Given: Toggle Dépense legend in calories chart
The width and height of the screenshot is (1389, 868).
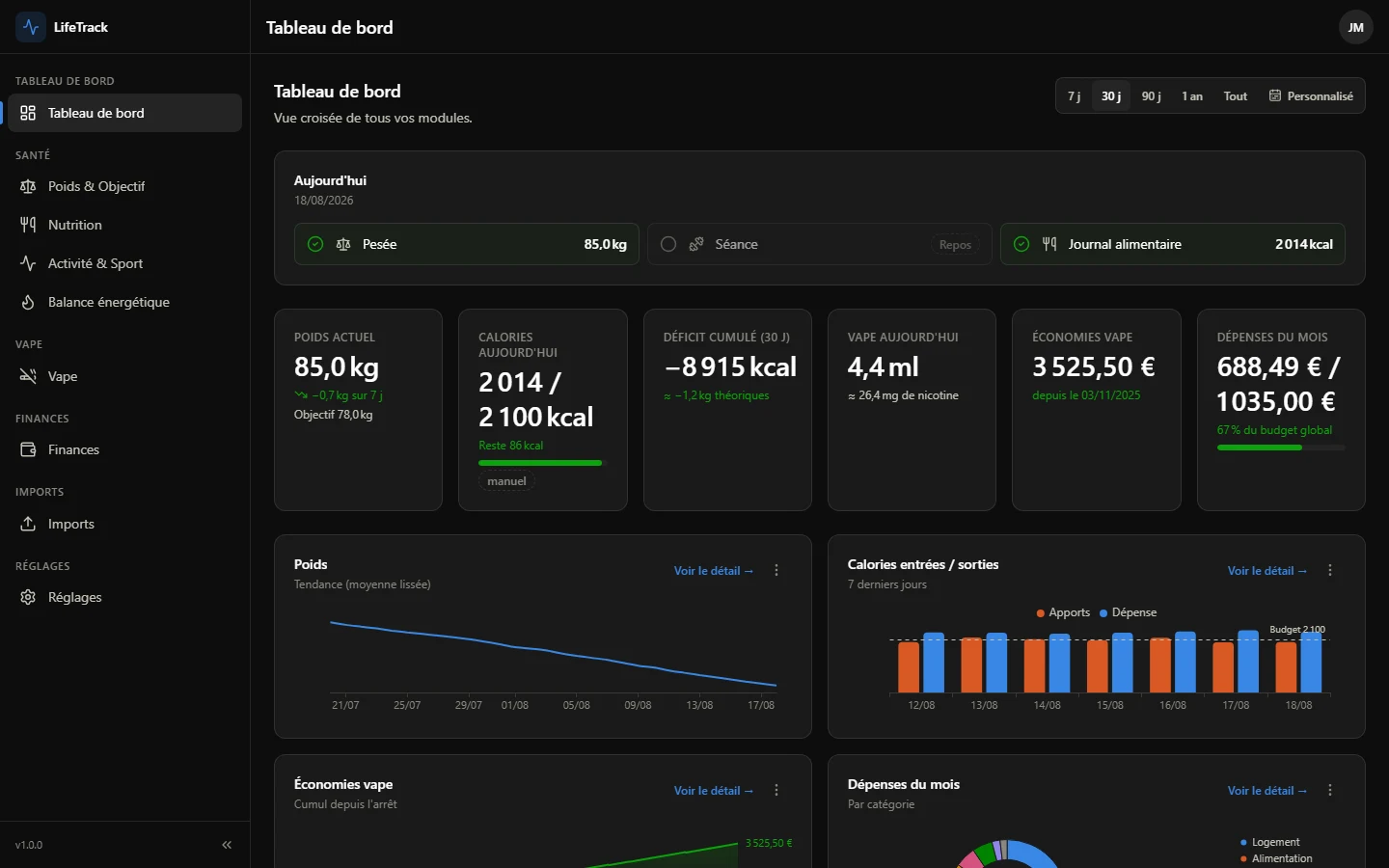Looking at the screenshot, I should [1128, 612].
